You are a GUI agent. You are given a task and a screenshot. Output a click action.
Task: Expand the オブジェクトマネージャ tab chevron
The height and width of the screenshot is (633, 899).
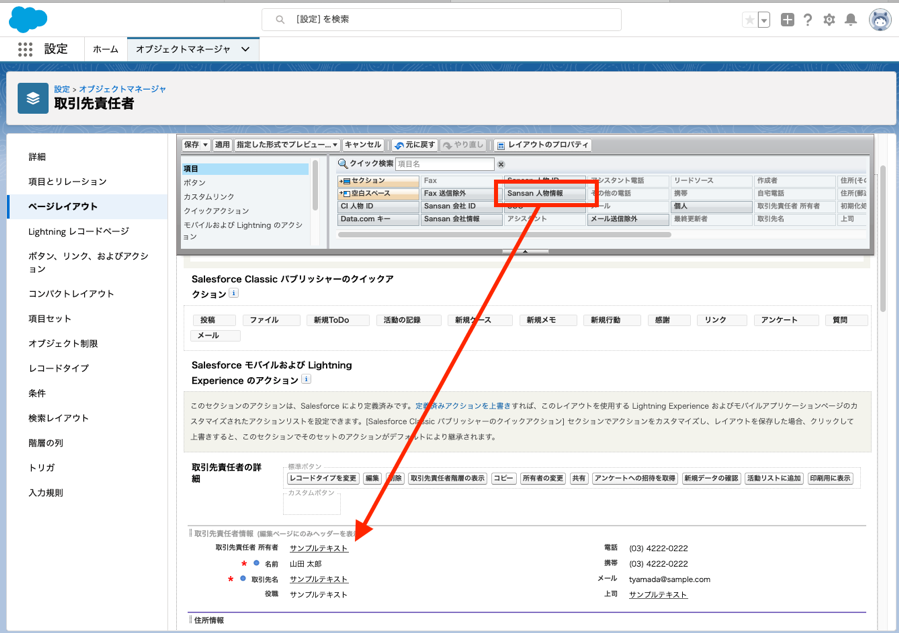[x=245, y=49]
